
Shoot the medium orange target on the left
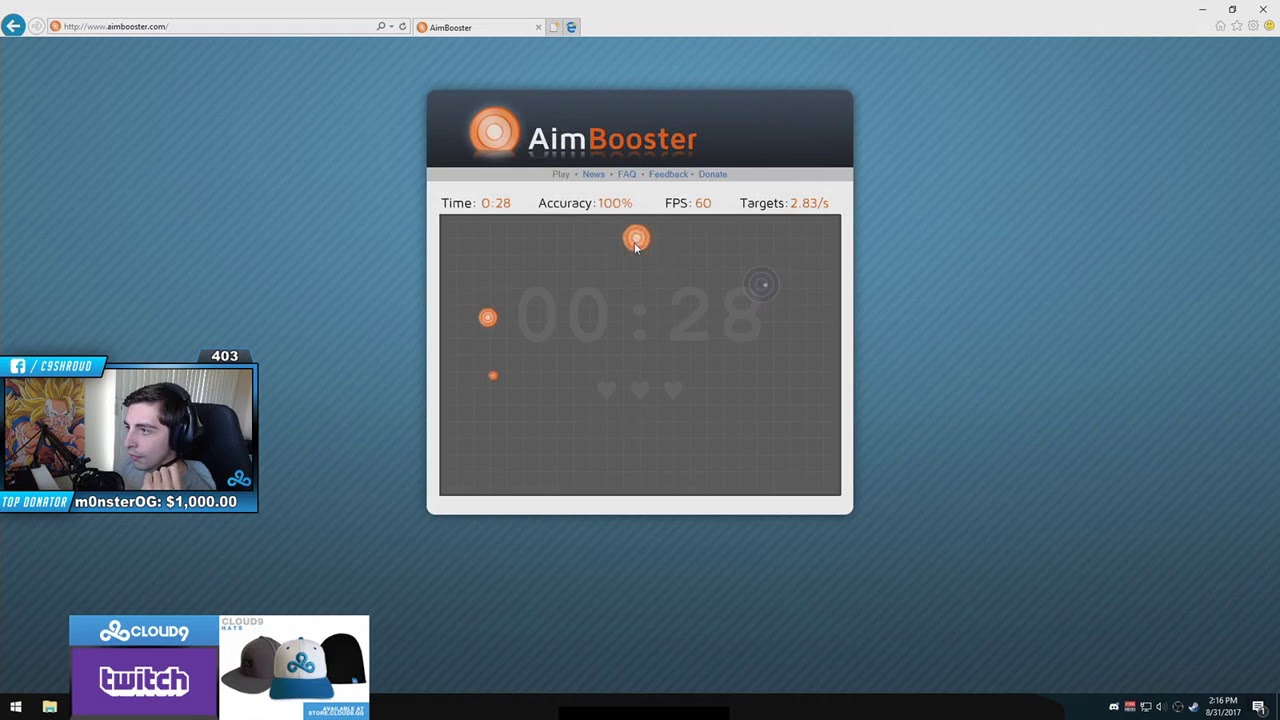click(487, 317)
